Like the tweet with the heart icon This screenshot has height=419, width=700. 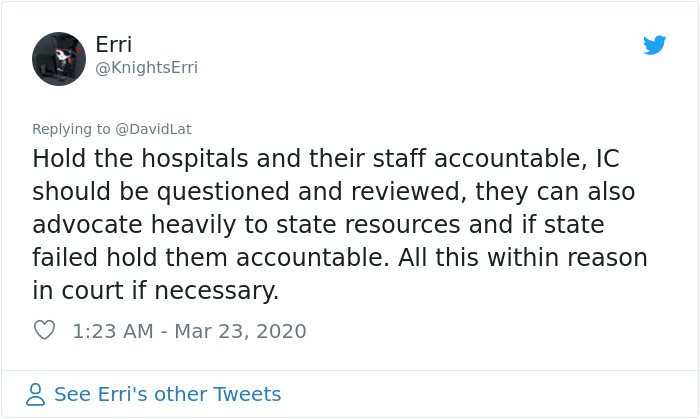point(44,330)
